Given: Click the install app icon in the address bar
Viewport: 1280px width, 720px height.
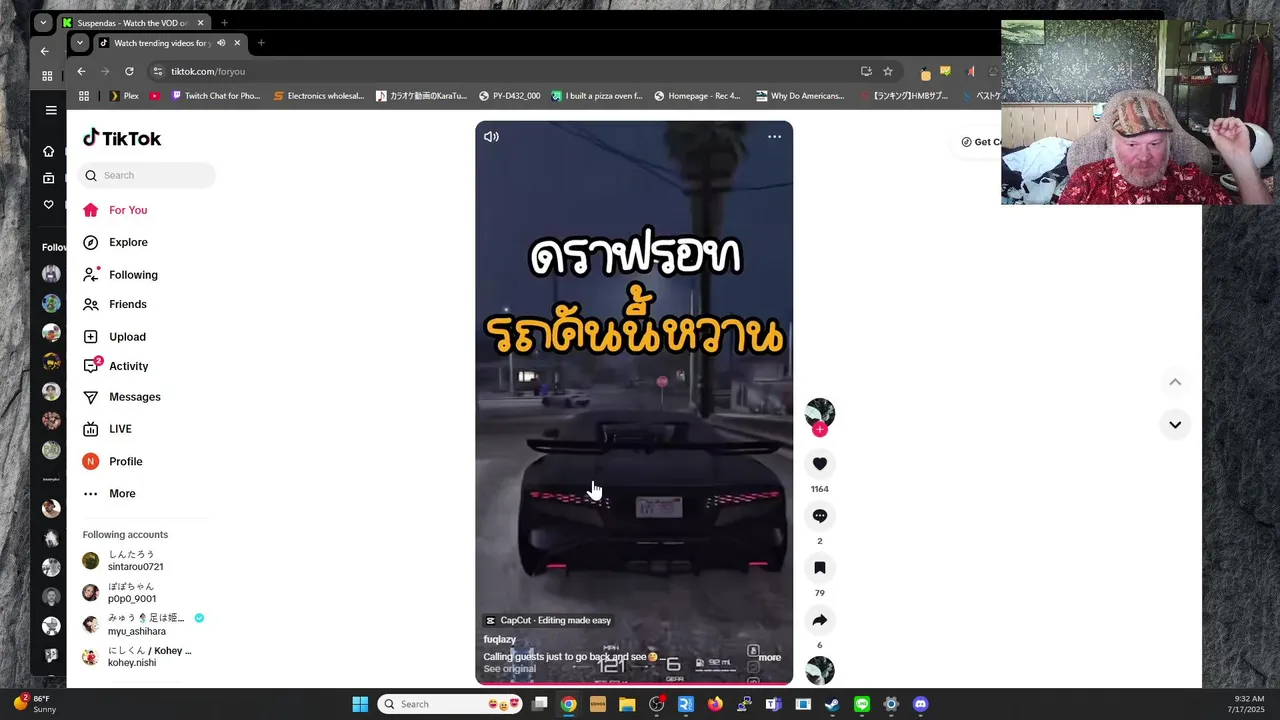Looking at the screenshot, I should coord(866,71).
